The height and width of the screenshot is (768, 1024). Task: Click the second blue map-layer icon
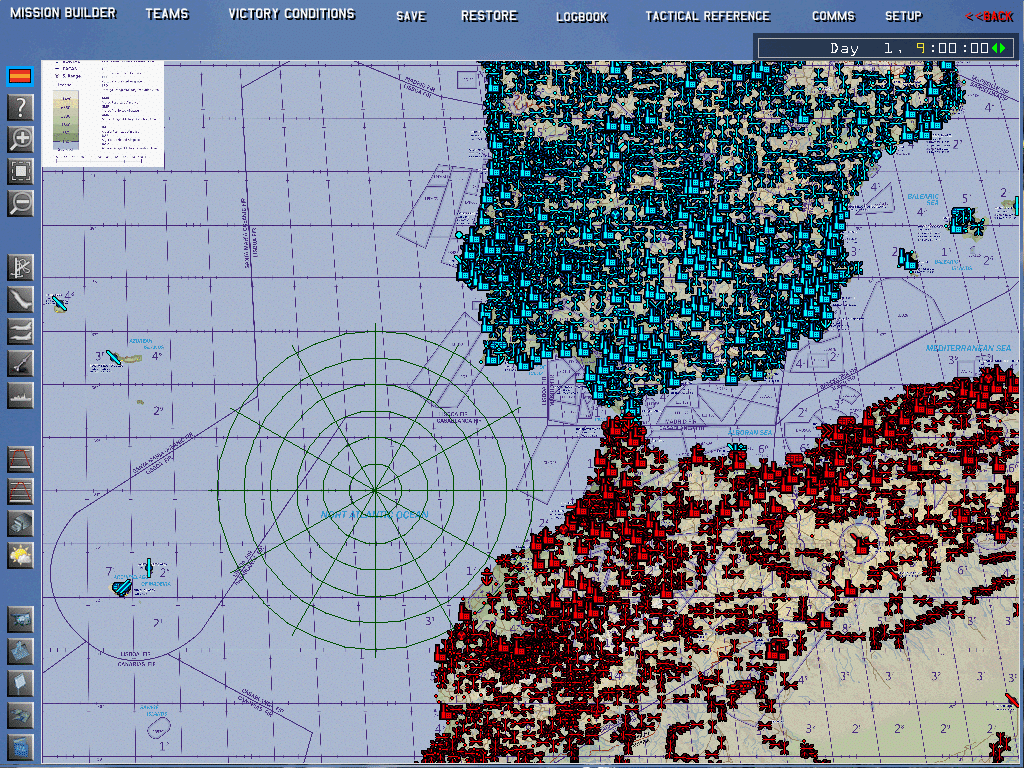(20, 651)
